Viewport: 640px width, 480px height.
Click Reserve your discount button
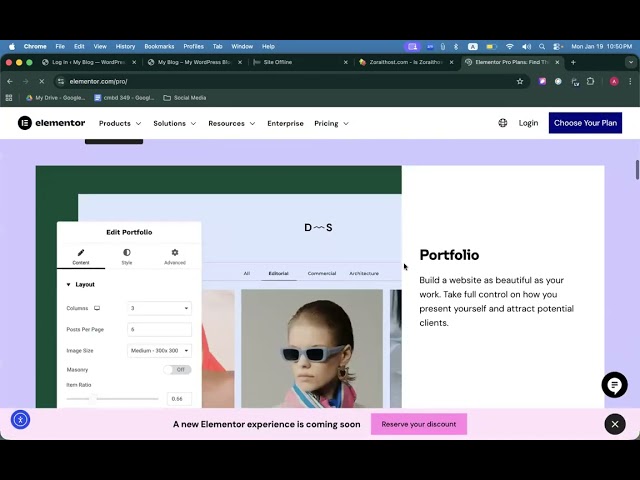point(419,424)
